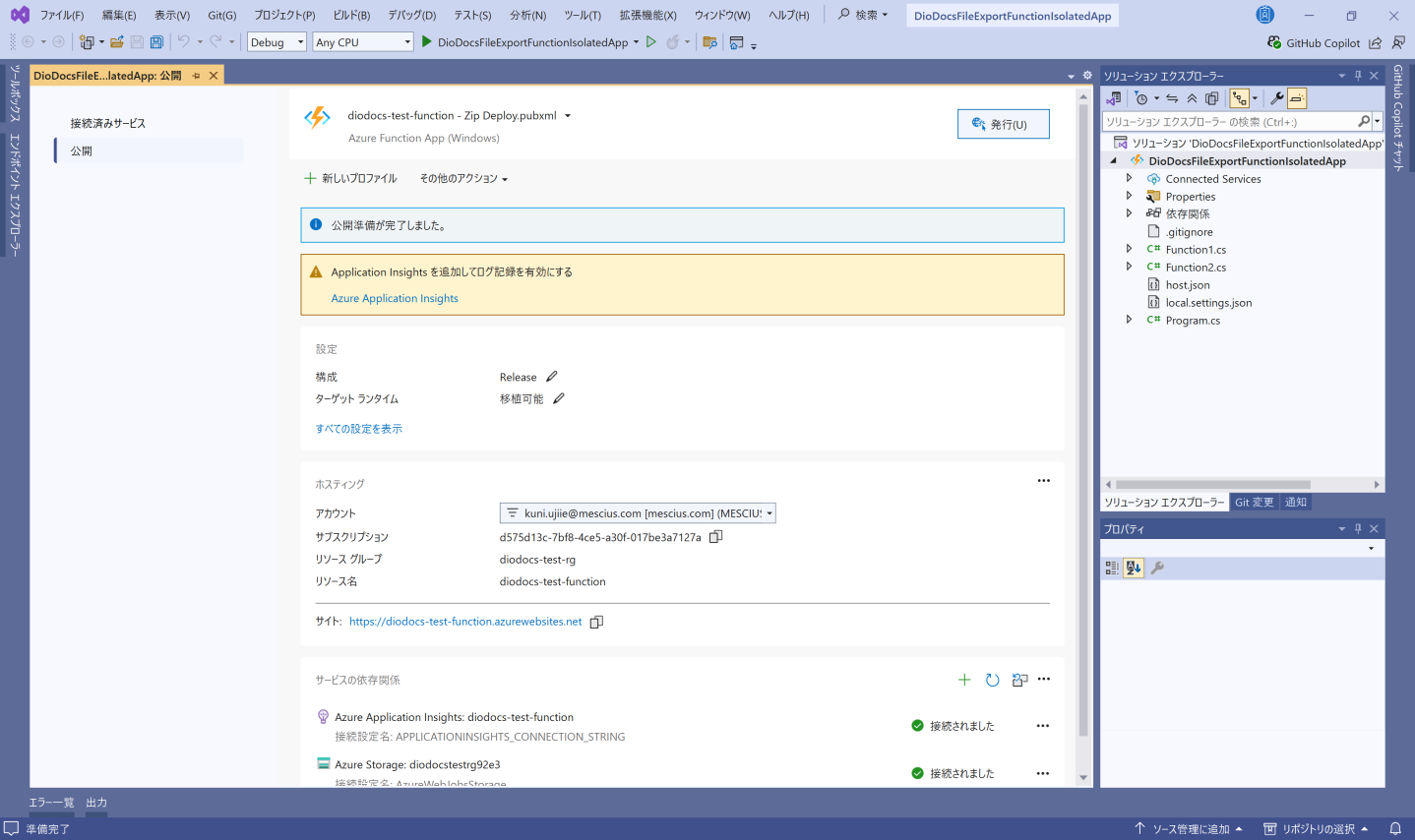
Task: Switch to the Git 変更 tab
Action: (1255, 503)
